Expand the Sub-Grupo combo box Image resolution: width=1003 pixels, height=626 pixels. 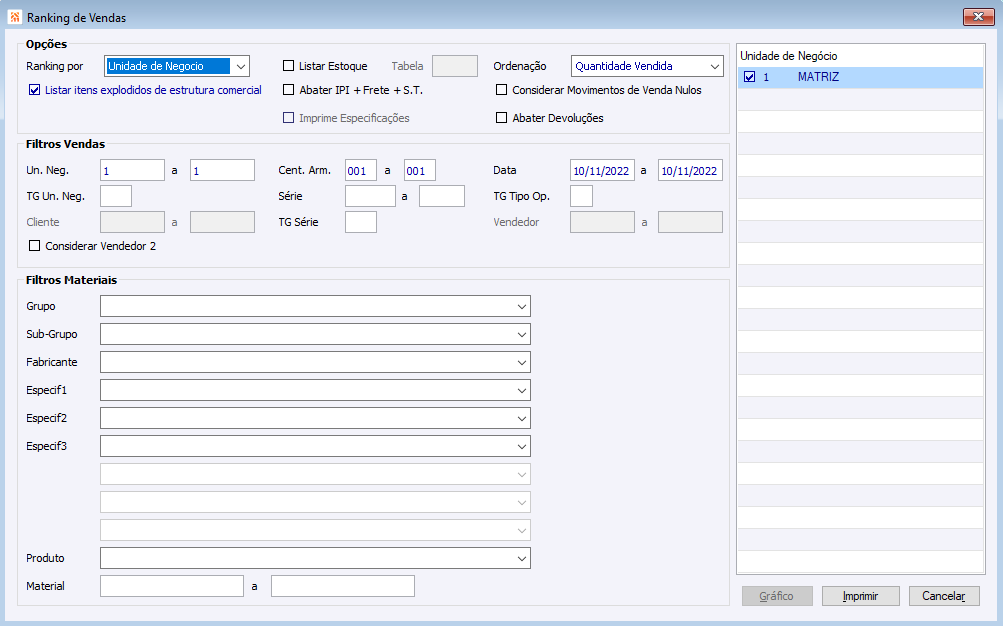coord(522,334)
